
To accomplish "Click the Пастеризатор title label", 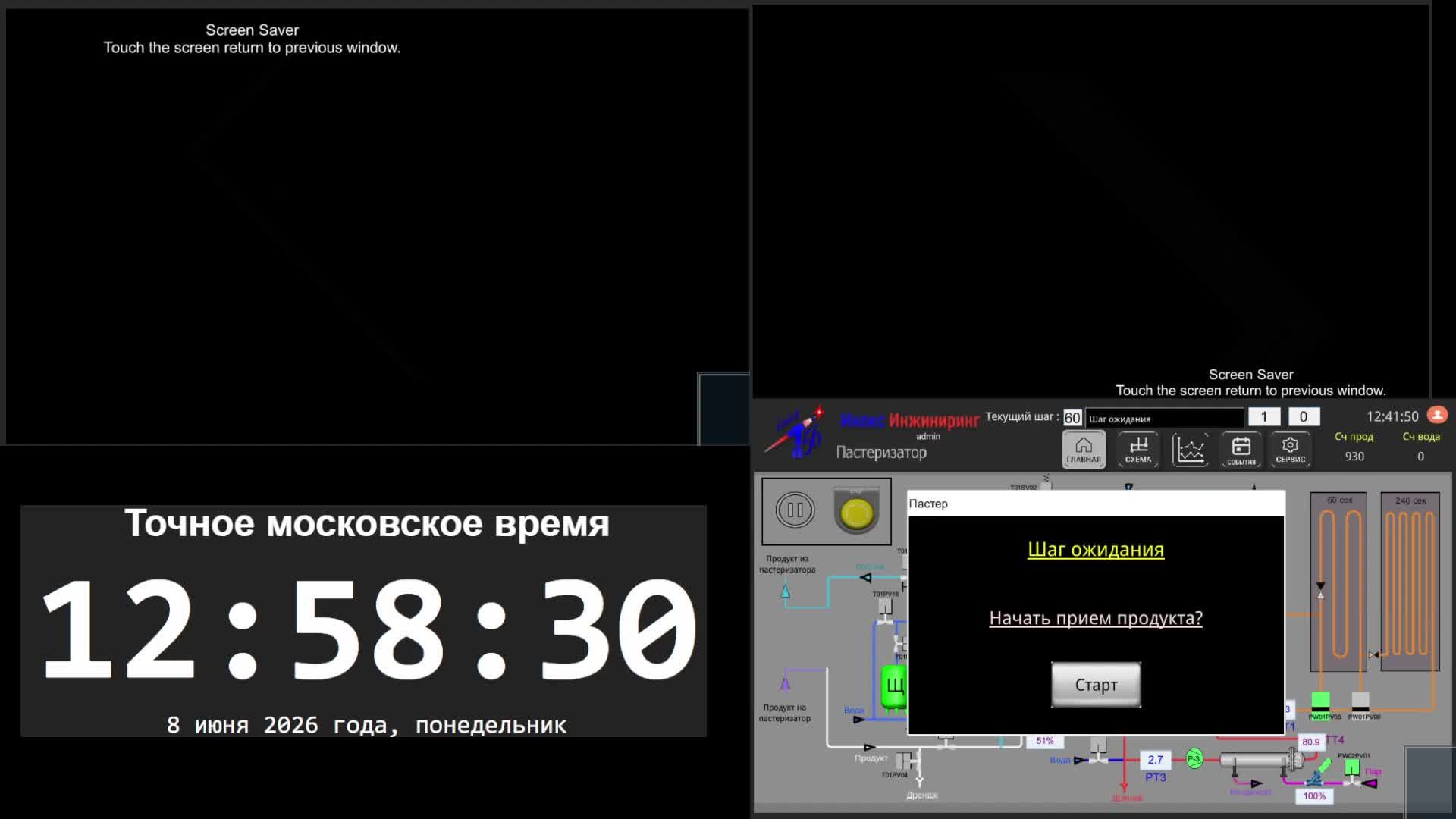I will [x=881, y=453].
